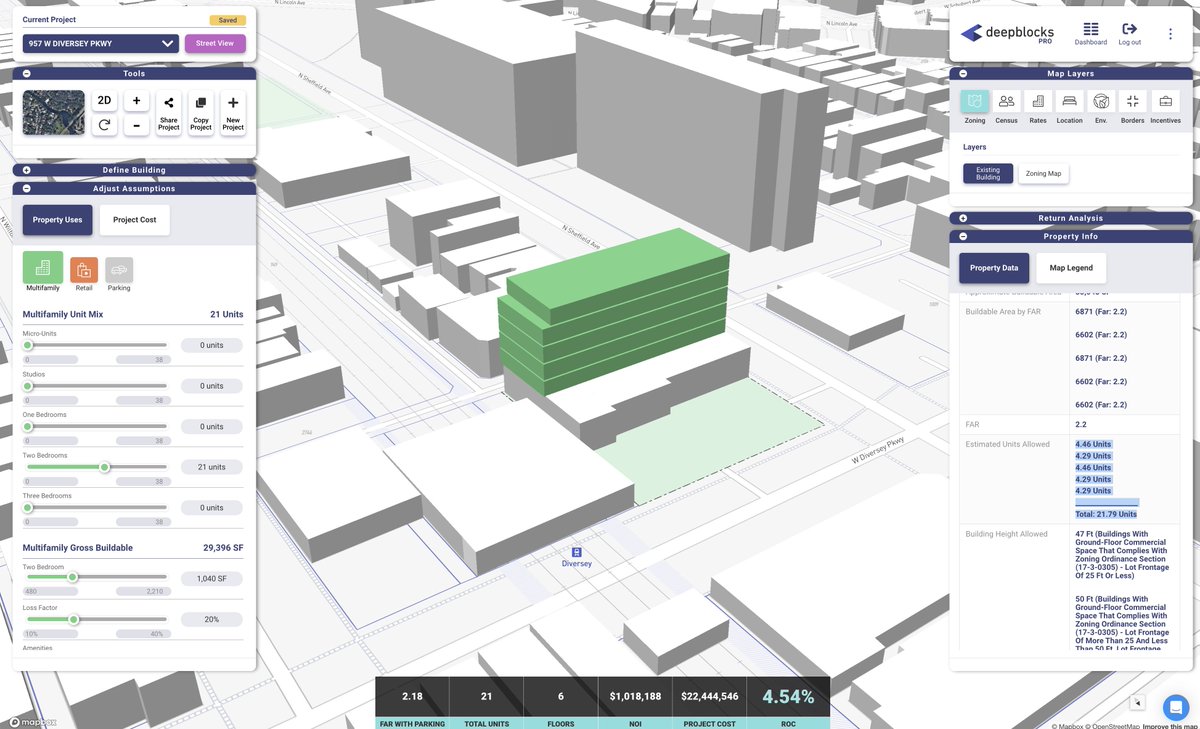Open satellite map thumbnail in Tools
The height and width of the screenshot is (729, 1200).
[54, 113]
